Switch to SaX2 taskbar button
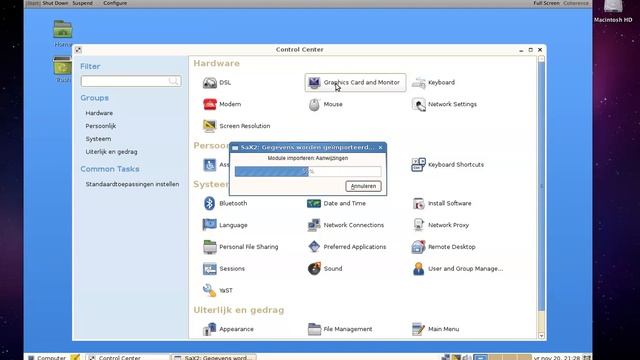The width and height of the screenshot is (640, 360). 213,358
